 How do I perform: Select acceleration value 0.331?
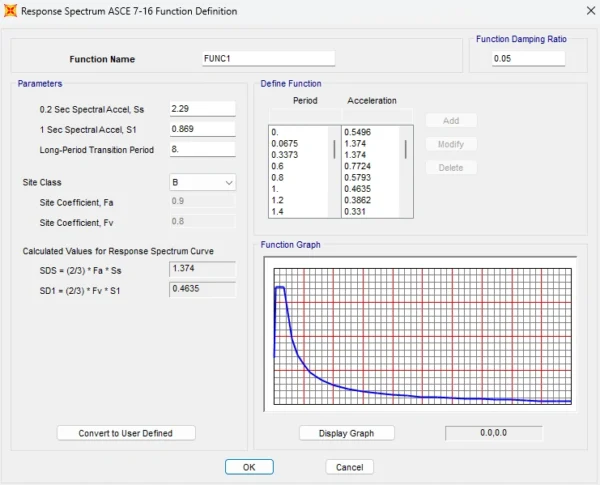[x=355, y=211]
